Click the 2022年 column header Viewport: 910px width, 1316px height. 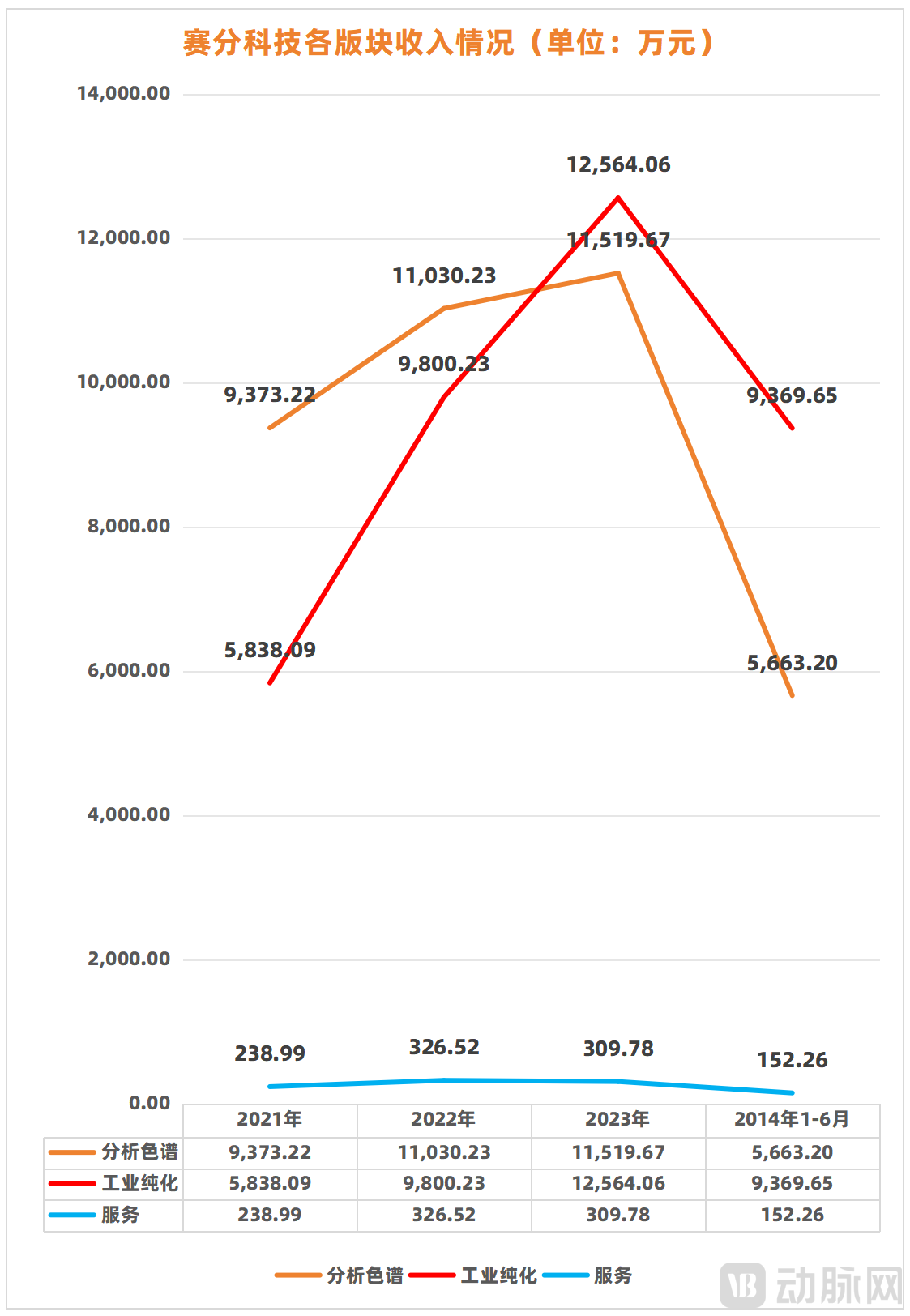(443, 1119)
